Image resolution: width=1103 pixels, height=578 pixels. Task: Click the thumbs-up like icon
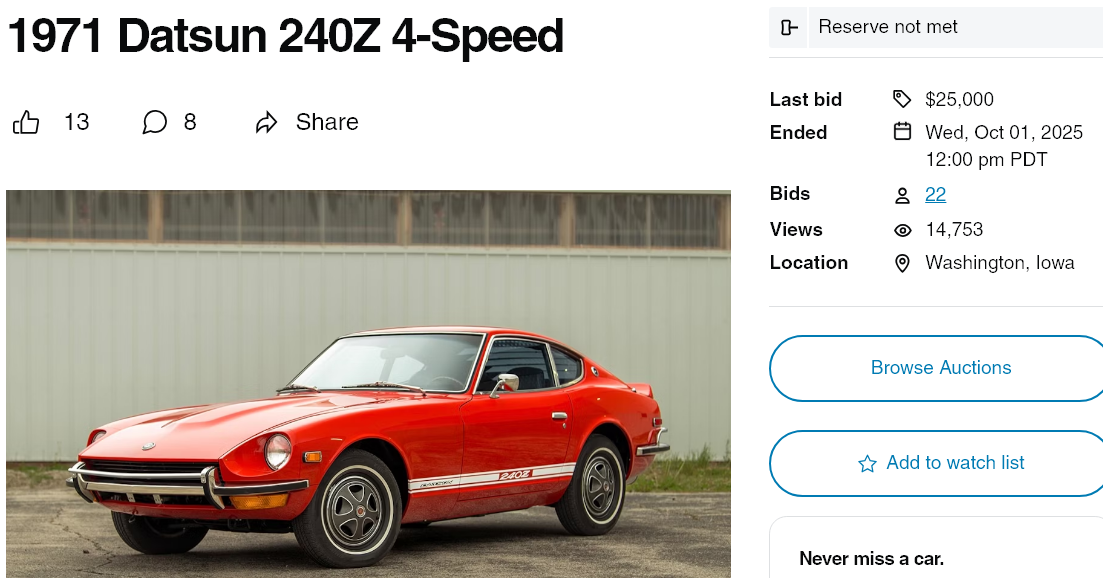[26, 123]
